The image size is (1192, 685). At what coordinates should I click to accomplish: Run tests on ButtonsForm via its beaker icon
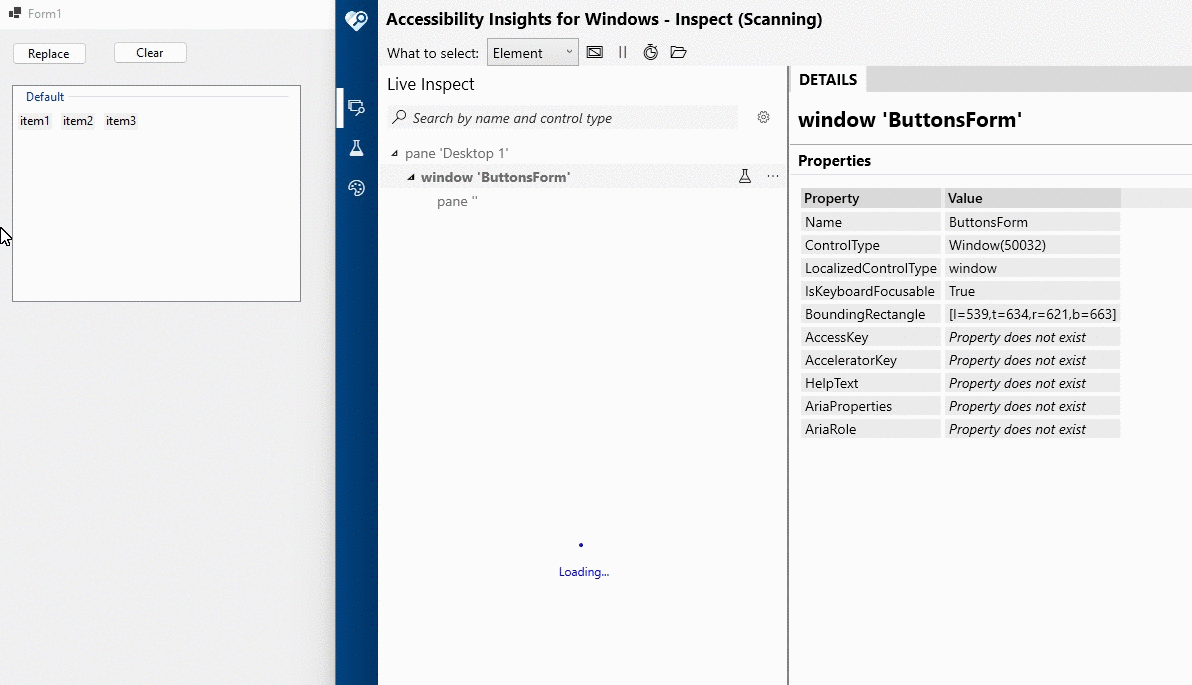745,175
